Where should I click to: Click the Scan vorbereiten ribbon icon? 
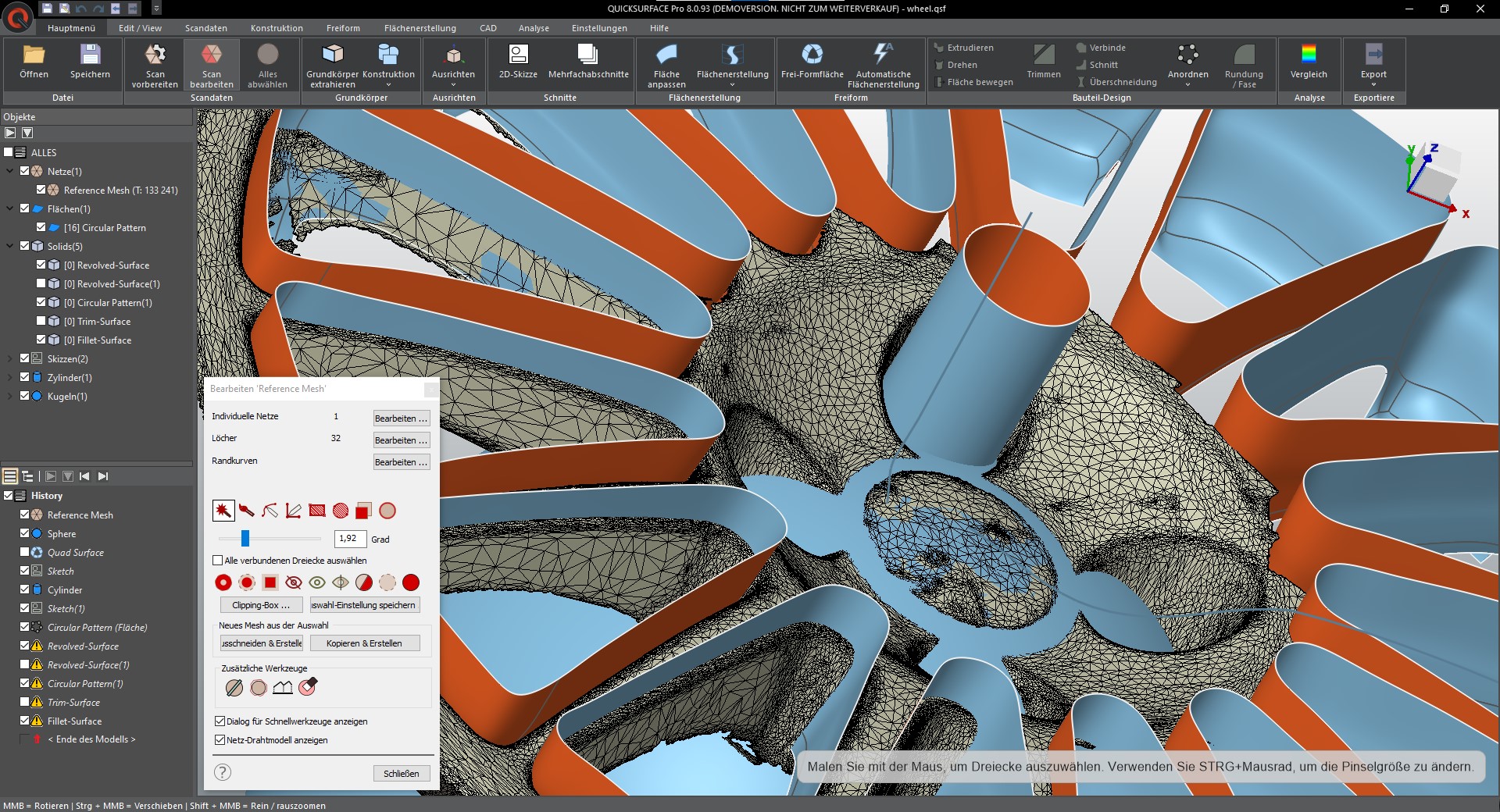(155, 55)
